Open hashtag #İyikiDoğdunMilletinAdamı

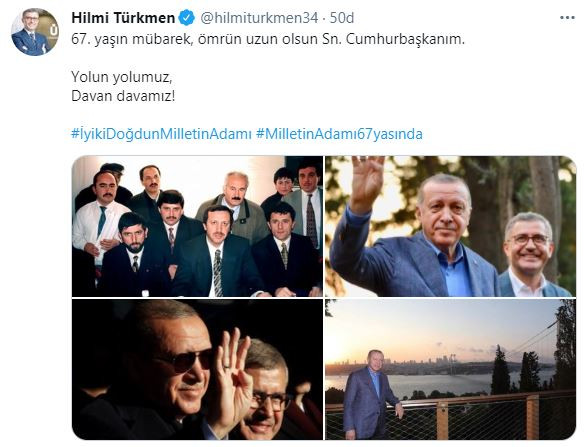(162, 134)
